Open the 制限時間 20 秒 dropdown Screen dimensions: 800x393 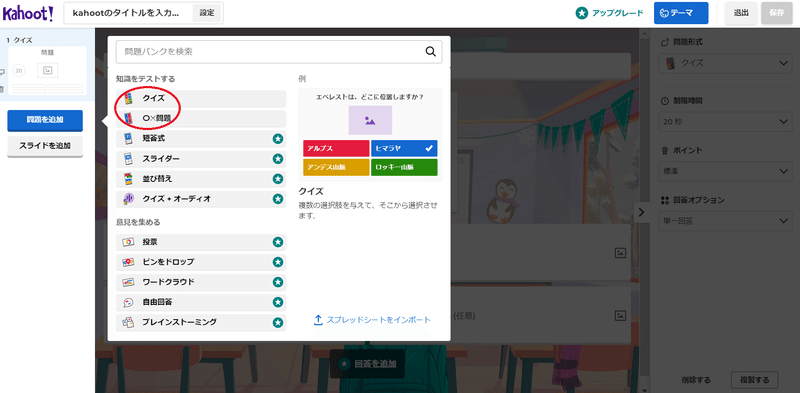click(x=725, y=121)
